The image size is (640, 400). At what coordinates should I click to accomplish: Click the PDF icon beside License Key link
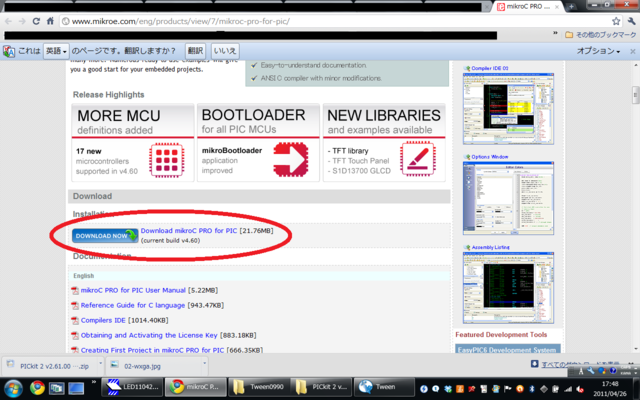(x=75, y=336)
